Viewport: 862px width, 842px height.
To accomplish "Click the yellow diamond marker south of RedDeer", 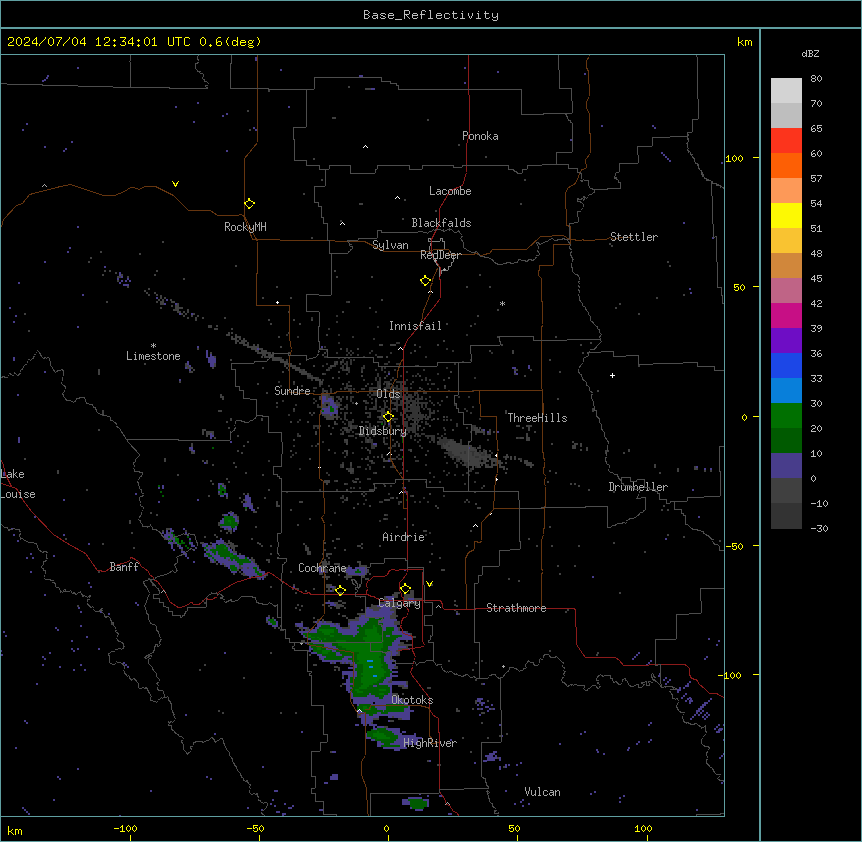I will click(x=426, y=281).
